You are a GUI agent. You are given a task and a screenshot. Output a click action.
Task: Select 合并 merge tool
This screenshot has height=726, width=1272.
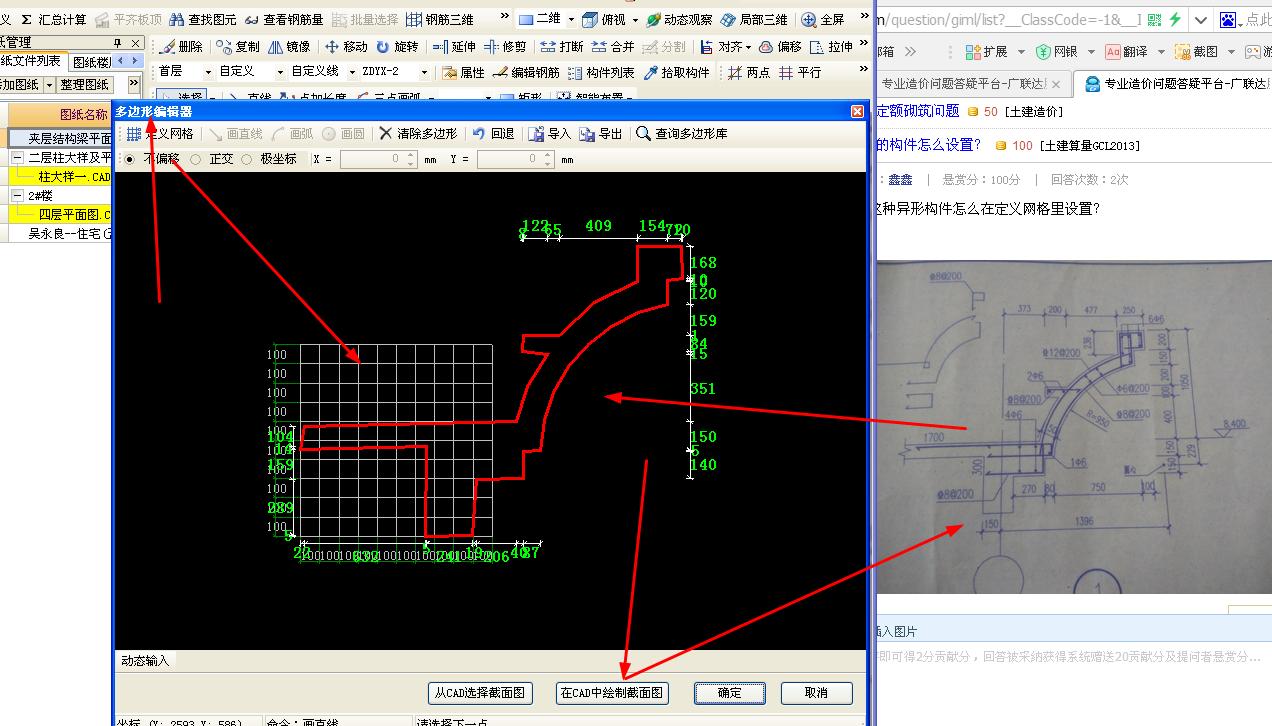click(x=613, y=46)
